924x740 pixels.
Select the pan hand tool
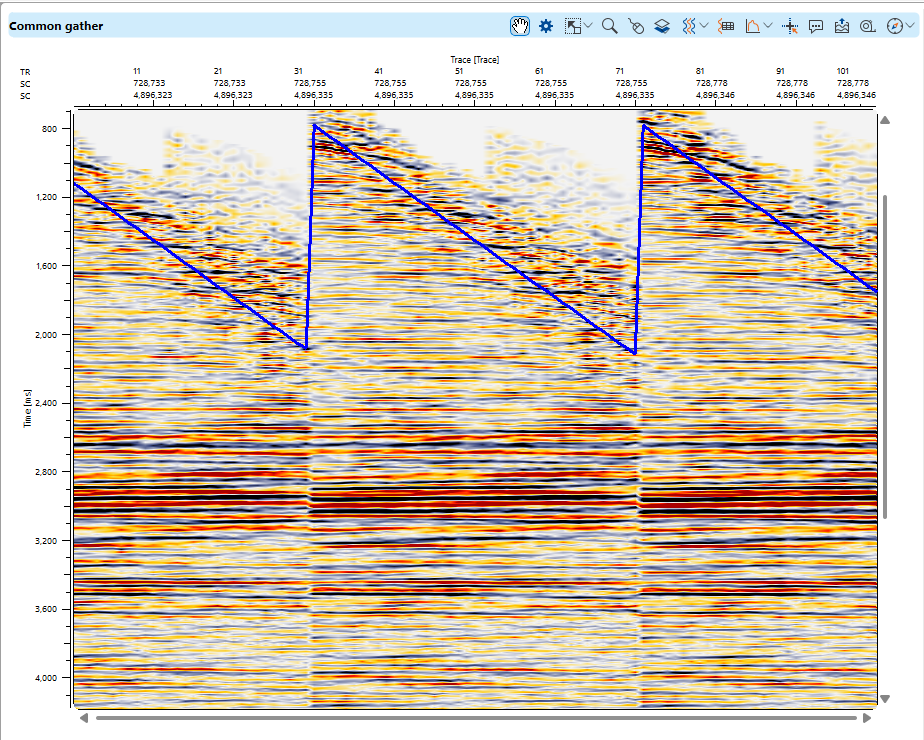(519, 26)
